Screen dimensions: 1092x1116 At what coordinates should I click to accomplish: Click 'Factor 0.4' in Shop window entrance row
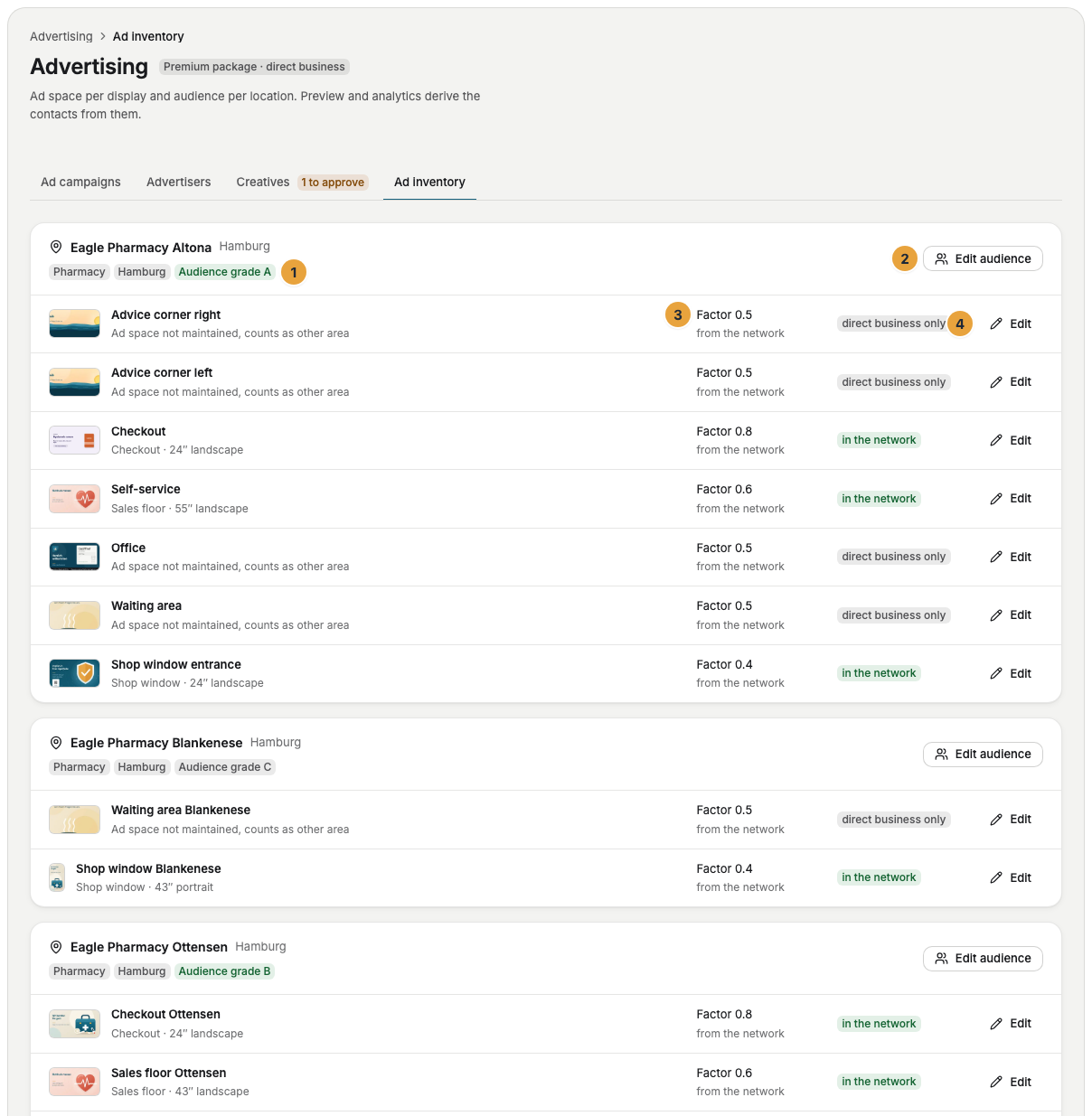coord(724,664)
